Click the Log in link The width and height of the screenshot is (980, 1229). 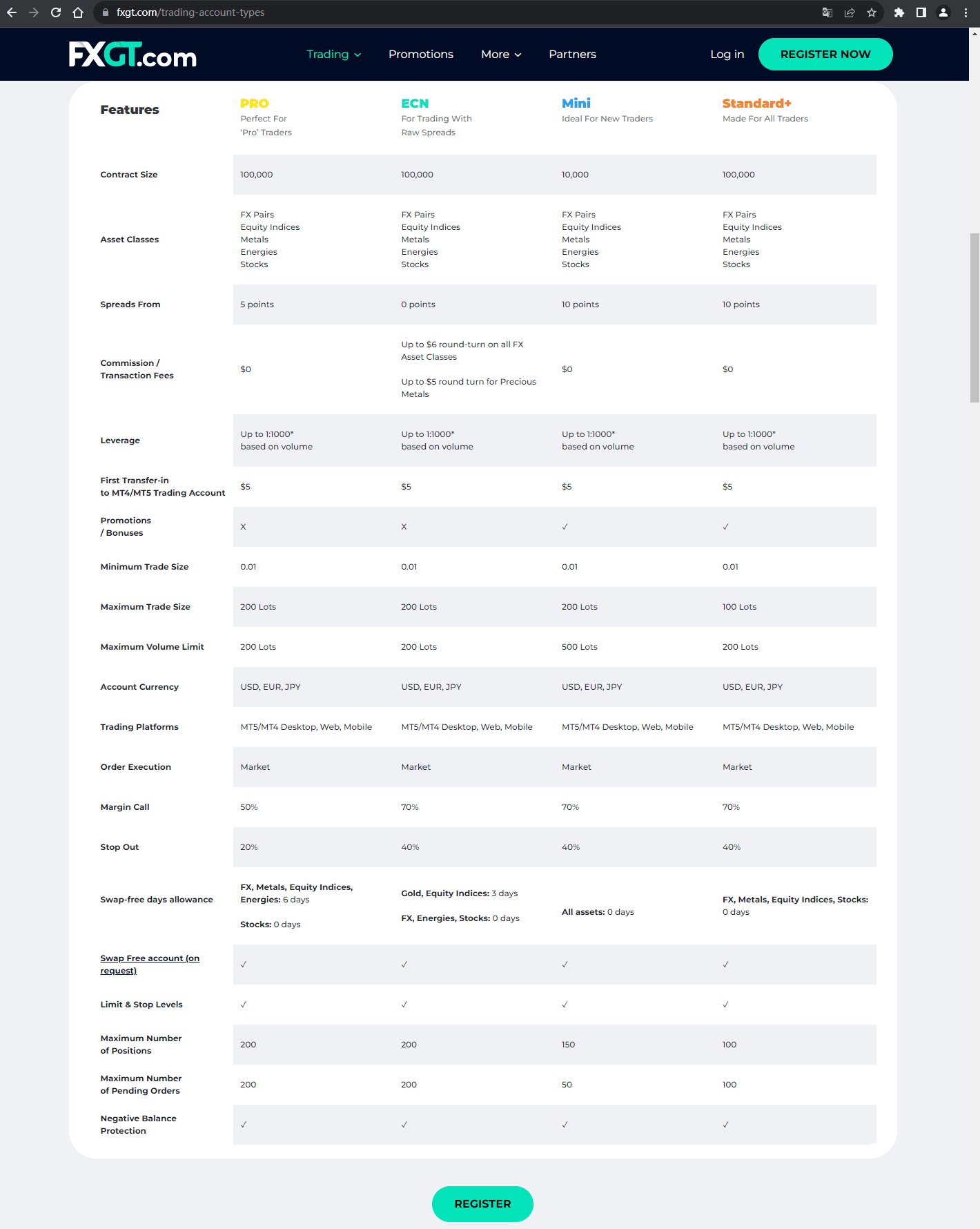click(x=727, y=55)
